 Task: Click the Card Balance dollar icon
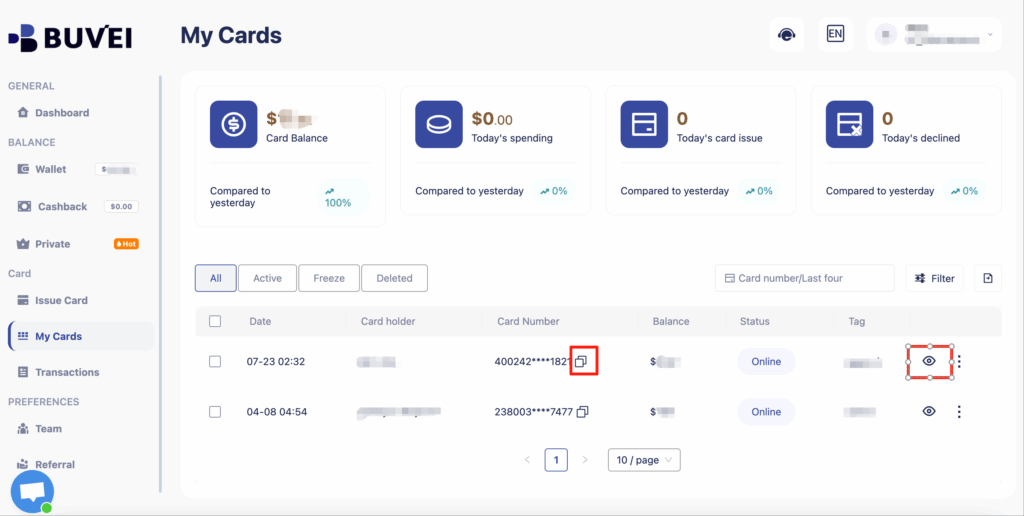coord(233,124)
